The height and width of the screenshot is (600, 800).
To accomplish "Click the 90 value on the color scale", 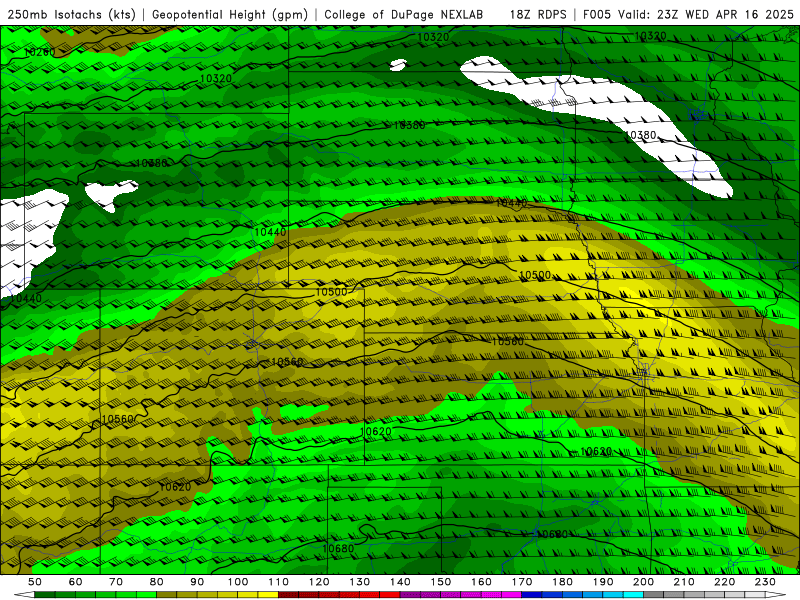I will [197, 582].
